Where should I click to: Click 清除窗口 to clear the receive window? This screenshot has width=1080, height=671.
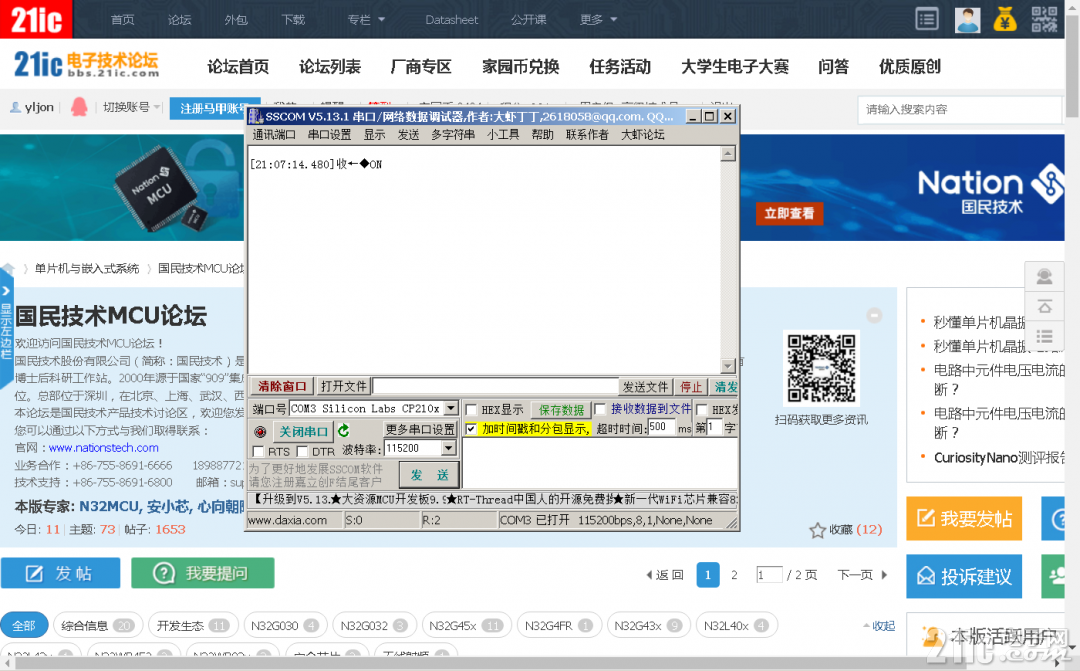[282, 386]
